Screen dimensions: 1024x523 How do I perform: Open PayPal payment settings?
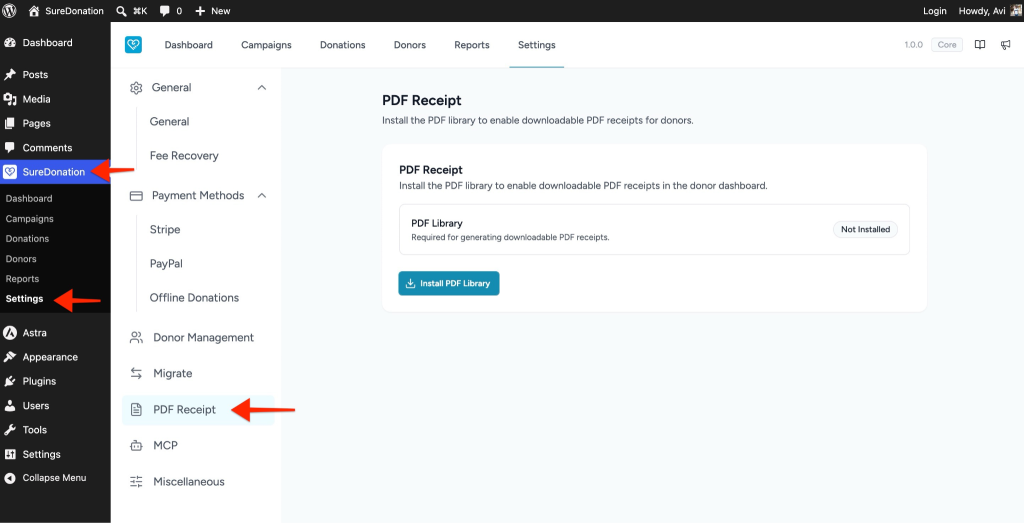coord(167,264)
